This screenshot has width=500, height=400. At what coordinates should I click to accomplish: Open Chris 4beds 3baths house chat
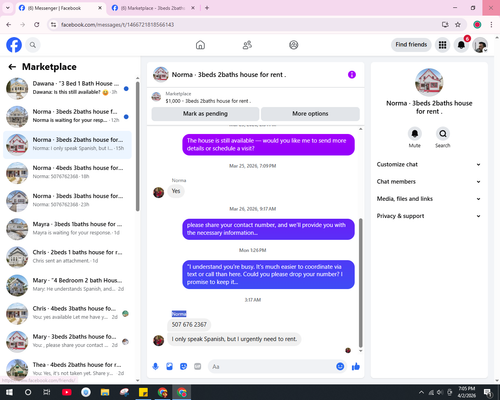tap(68, 313)
